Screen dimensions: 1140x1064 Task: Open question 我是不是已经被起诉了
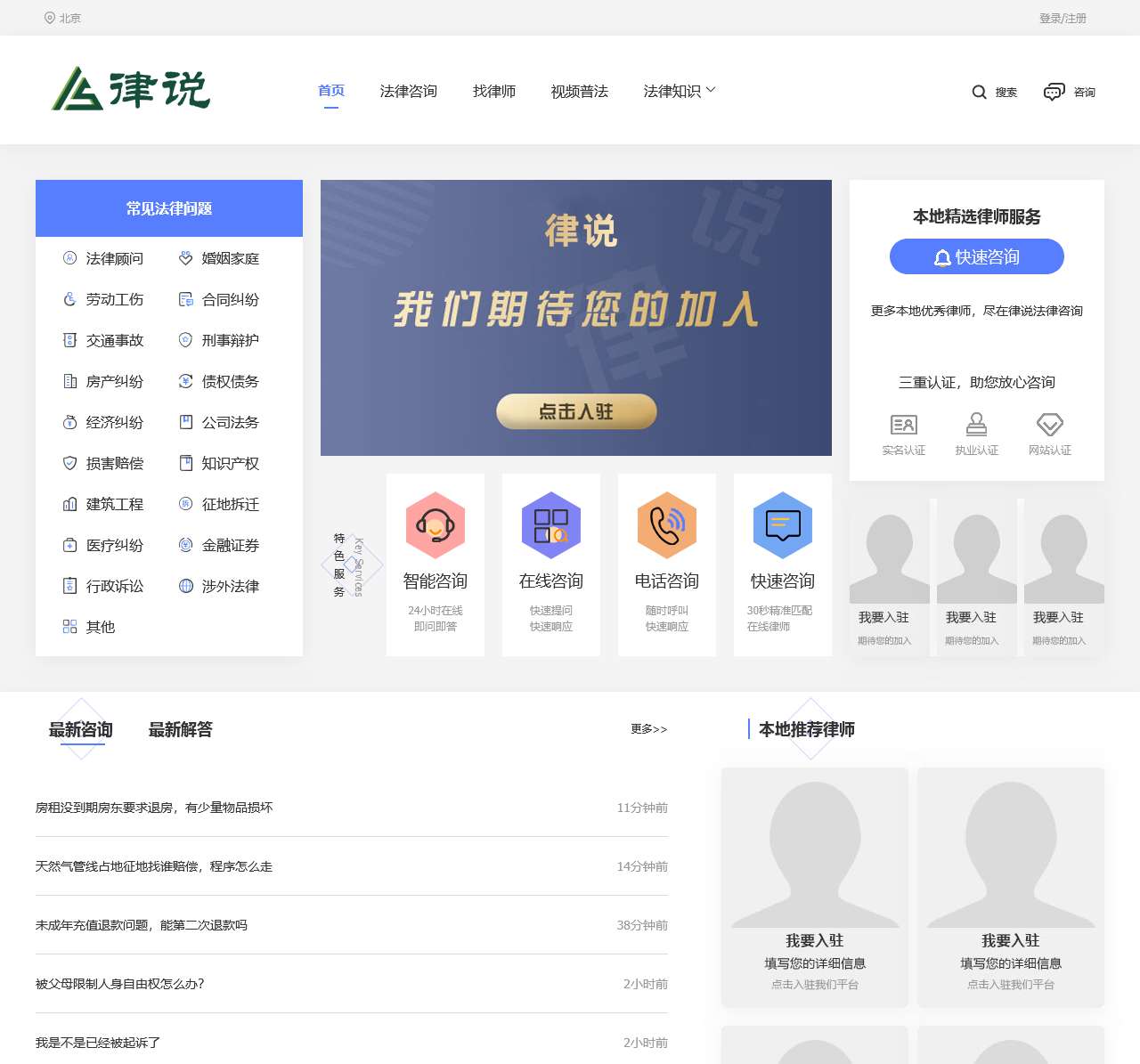(x=98, y=1043)
